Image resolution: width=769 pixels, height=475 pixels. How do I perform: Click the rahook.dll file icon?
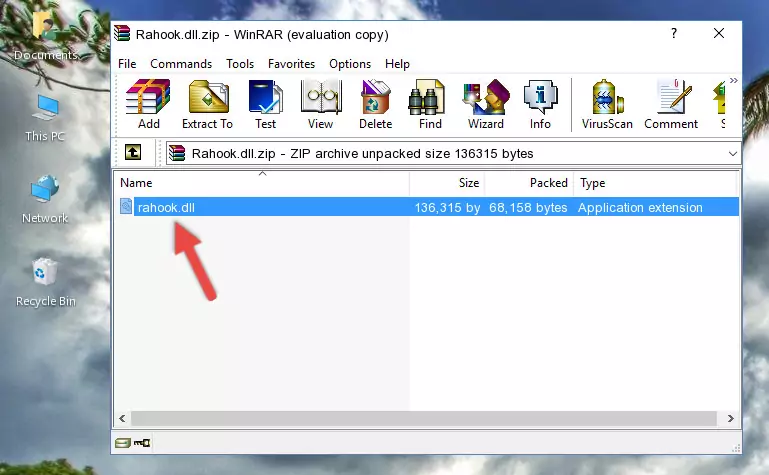pos(126,206)
